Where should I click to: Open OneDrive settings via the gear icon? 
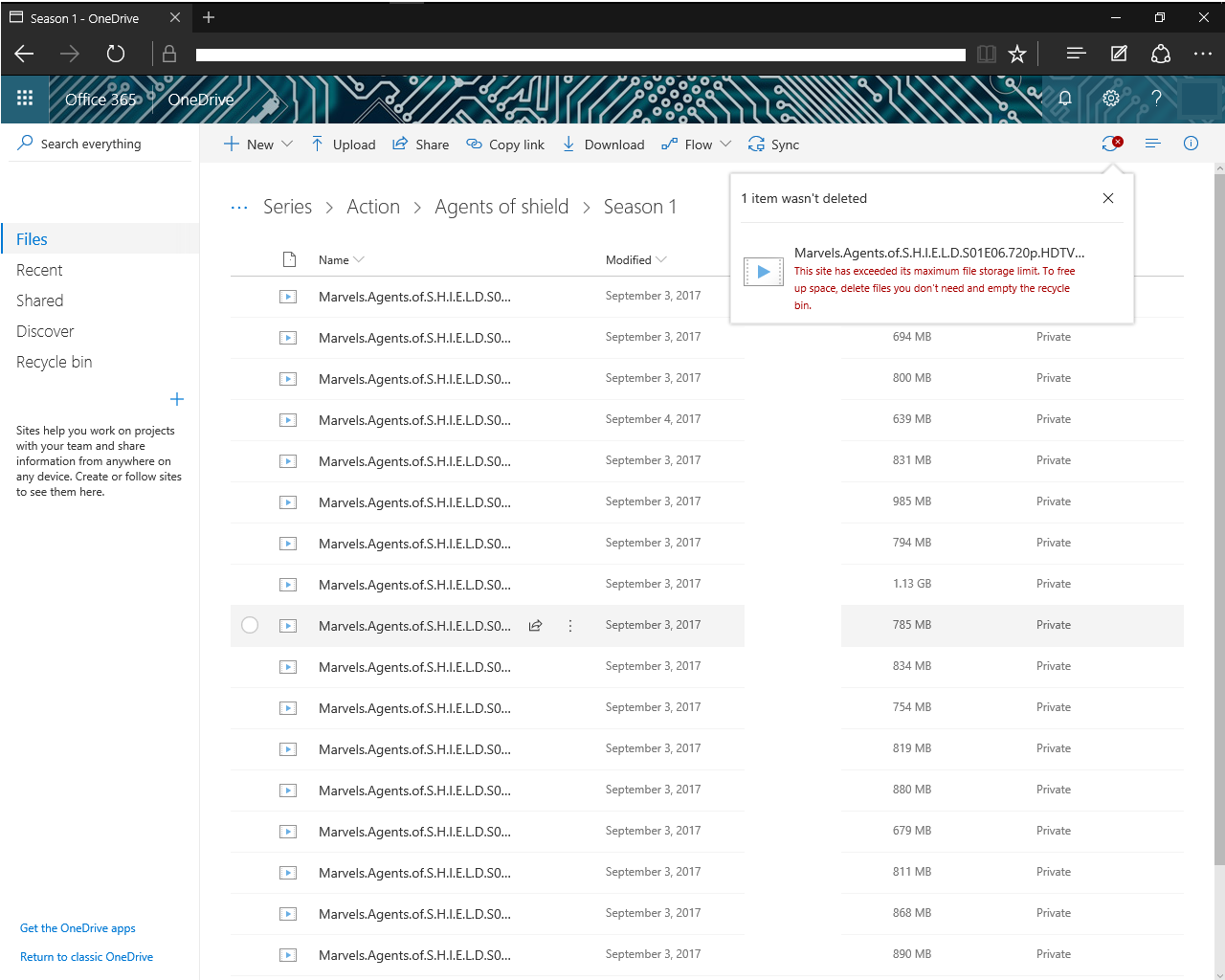pyautogui.click(x=1110, y=99)
